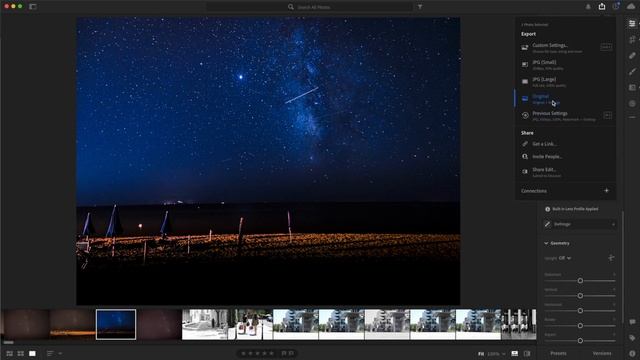The height and width of the screenshot is (360, 640).
Task: Export the Original file
Action: (565, 99)
